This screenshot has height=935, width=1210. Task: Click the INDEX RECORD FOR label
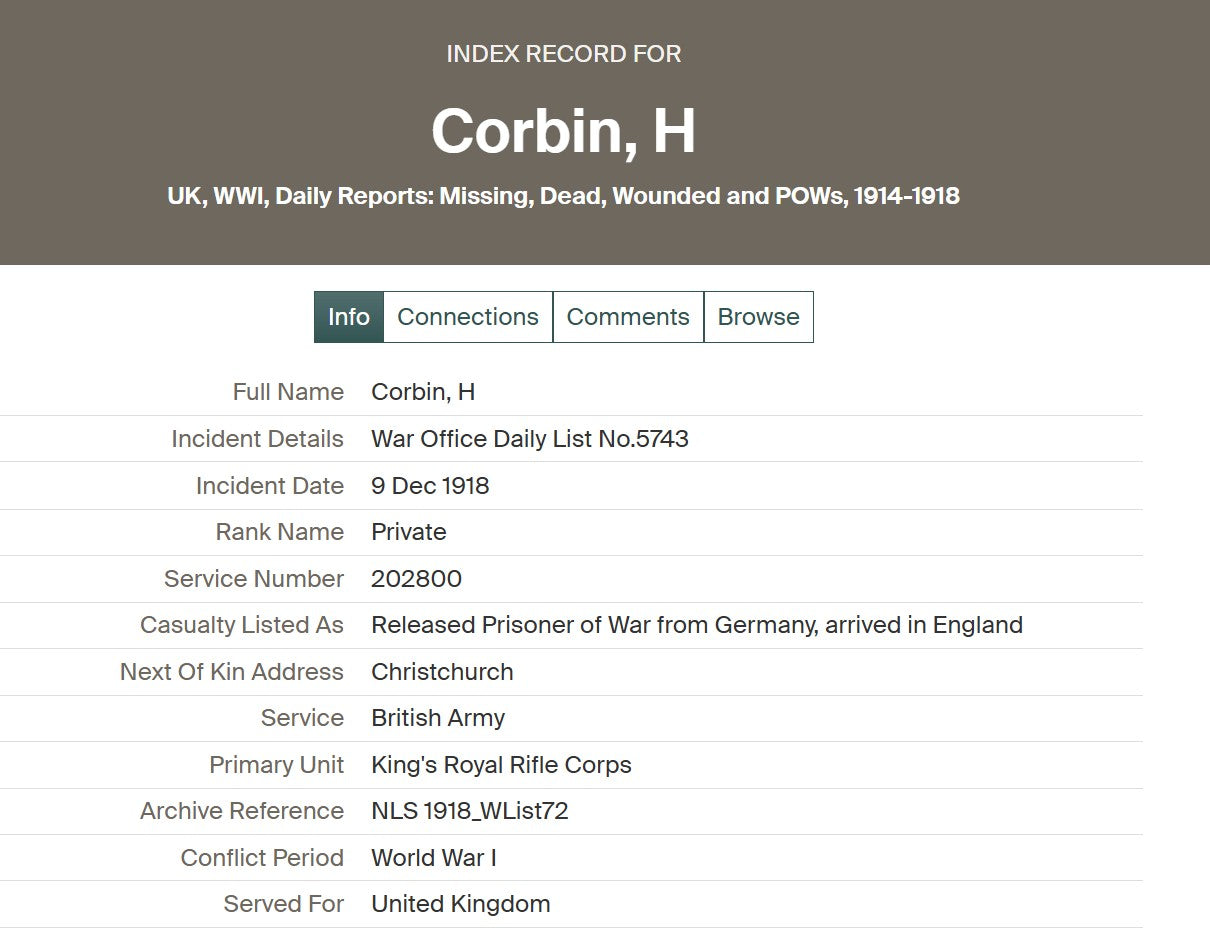[x=563, y=54]
